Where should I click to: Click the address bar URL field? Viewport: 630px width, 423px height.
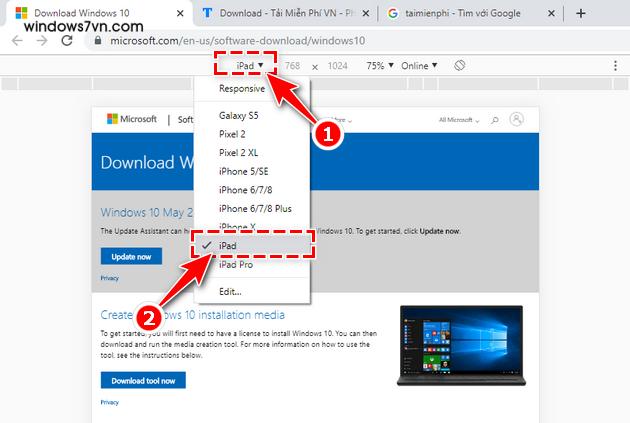pos(300,40)
